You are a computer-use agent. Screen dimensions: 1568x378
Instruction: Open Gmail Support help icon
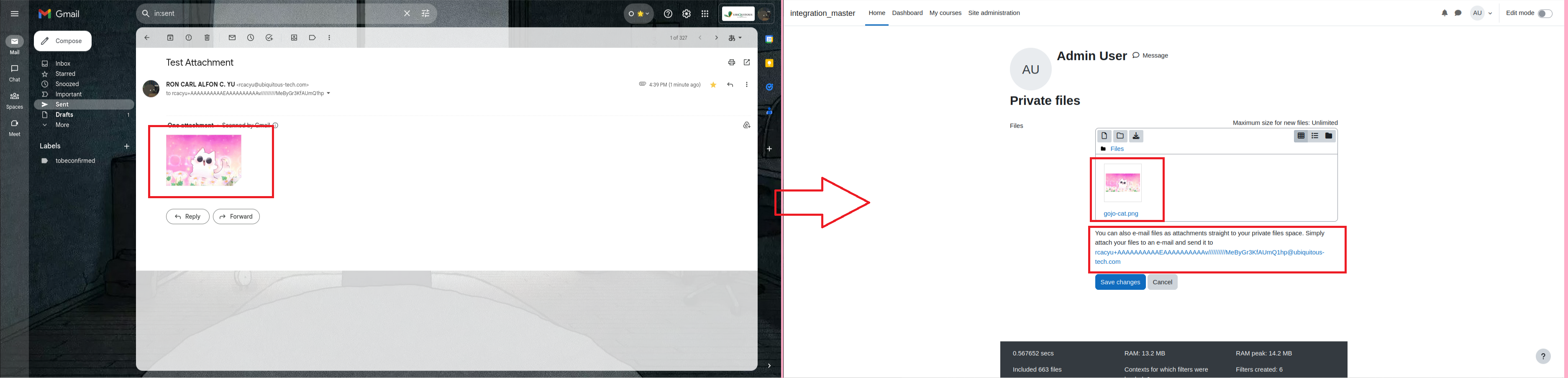668,13
